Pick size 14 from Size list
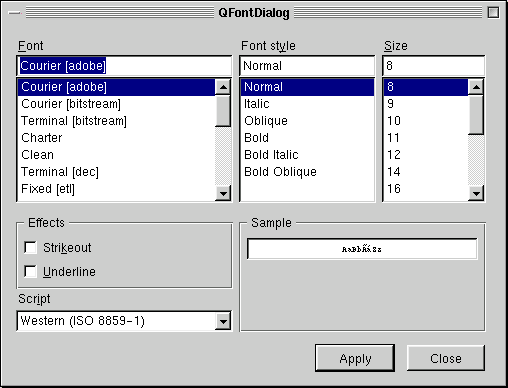Image resolution: width=508 pixels, height=388 pixels. pyautogui.click(x=426, y=172)
